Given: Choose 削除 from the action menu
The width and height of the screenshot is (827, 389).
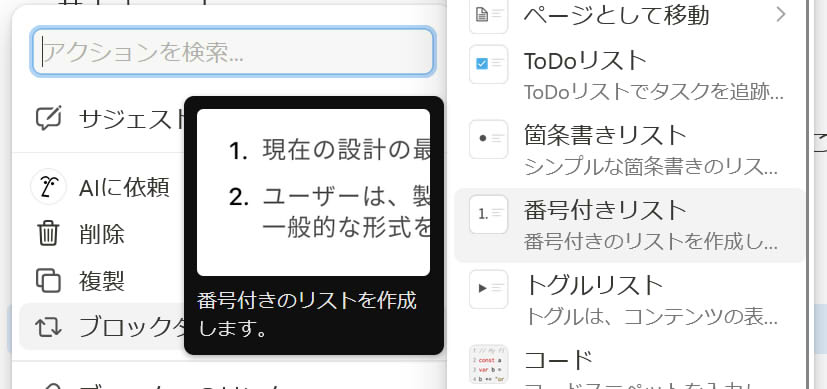Looking at the screenshot, I should [x=103, y=234].
